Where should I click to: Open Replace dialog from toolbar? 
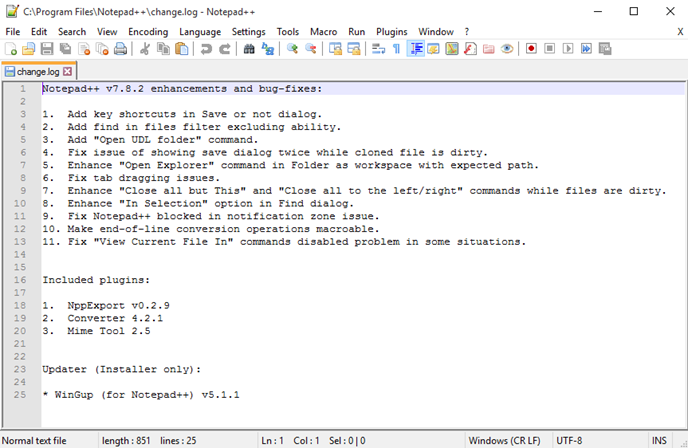268,49
